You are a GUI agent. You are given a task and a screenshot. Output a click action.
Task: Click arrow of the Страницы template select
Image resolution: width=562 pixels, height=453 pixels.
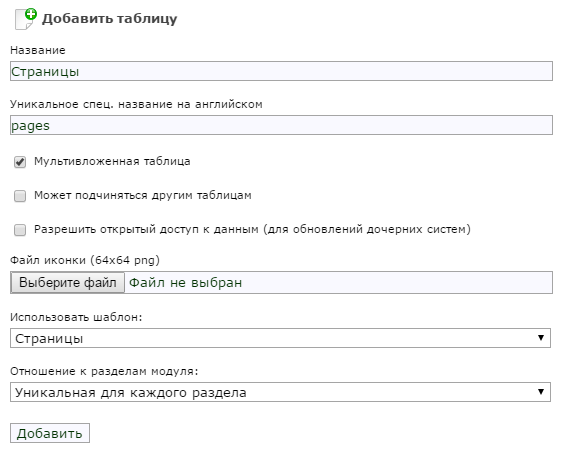(541, 338)
